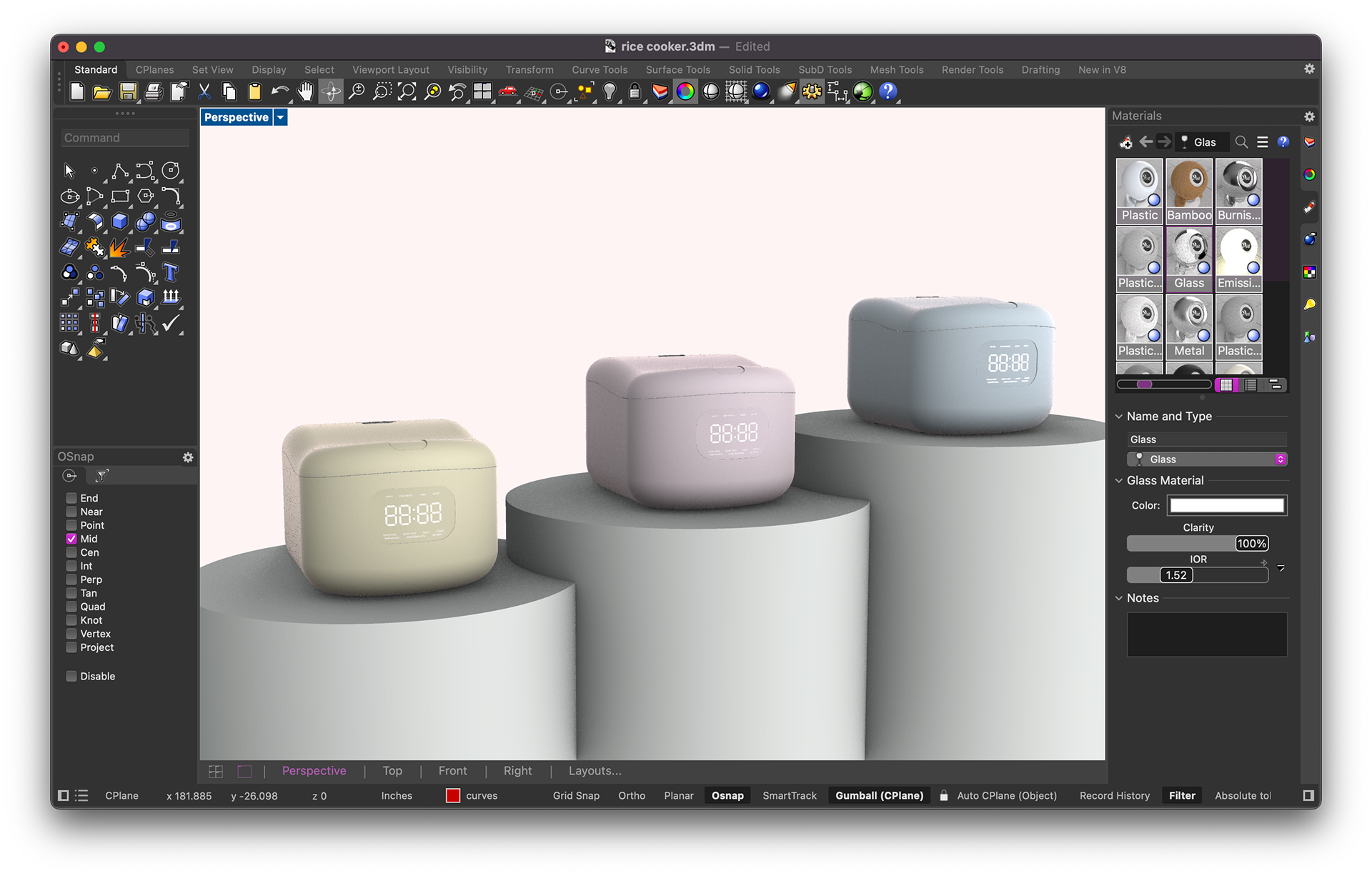This screenshot has width=1372, height=876.
Task: Toggle Grid Snap in status bar
Action: click(x=576, y=795)
